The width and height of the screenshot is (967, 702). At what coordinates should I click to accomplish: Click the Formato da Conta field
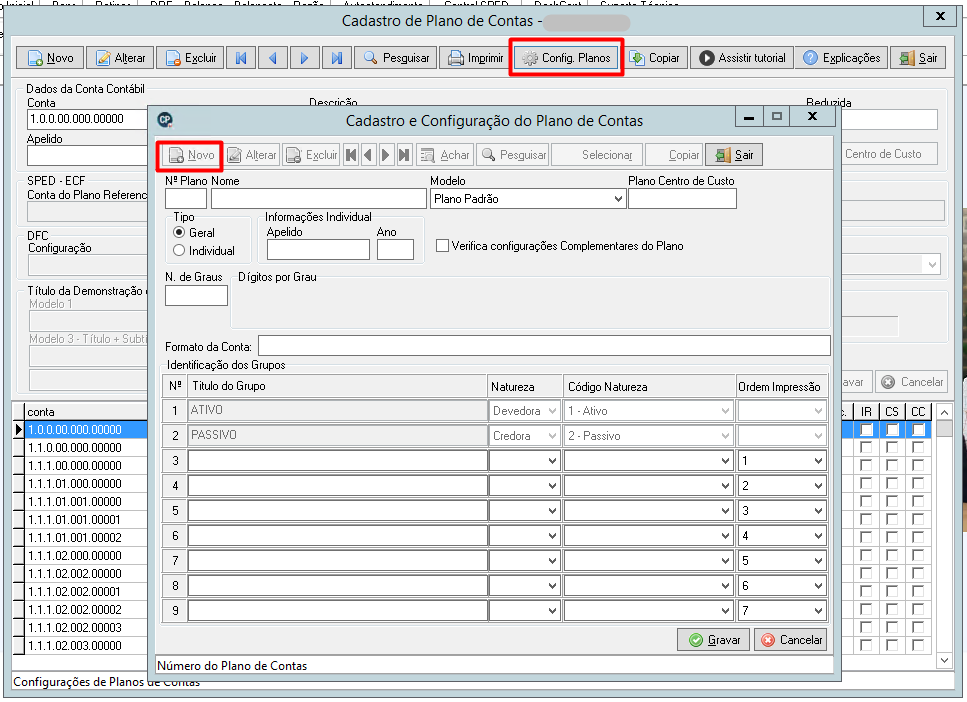544,346
